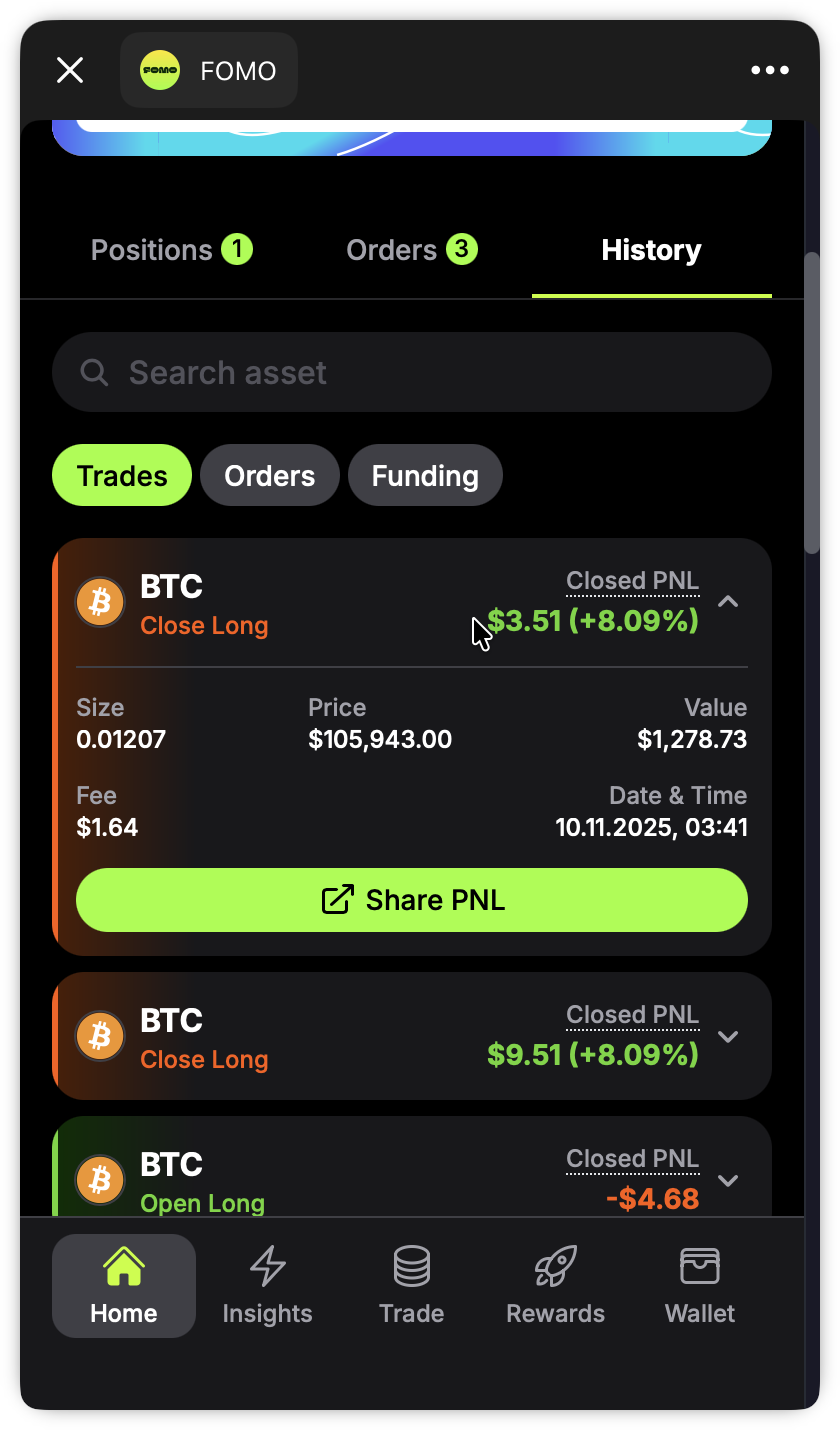Switch to the Positions tab
The height and width of the screenshot is (1430, 840).
[171, 250]
